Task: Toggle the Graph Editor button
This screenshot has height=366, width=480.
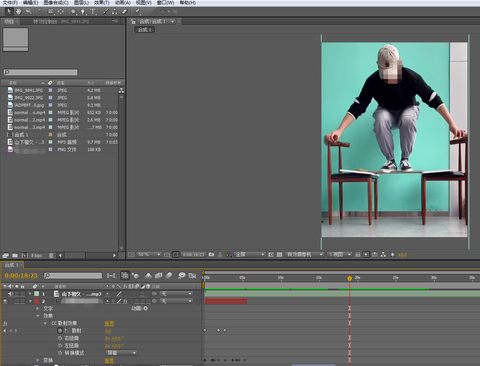Action: [192, 276]
